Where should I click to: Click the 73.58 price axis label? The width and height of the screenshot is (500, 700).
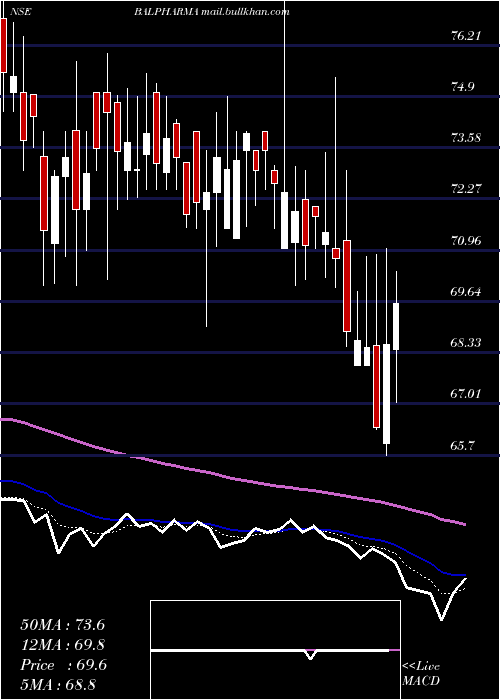pos(466,137)
